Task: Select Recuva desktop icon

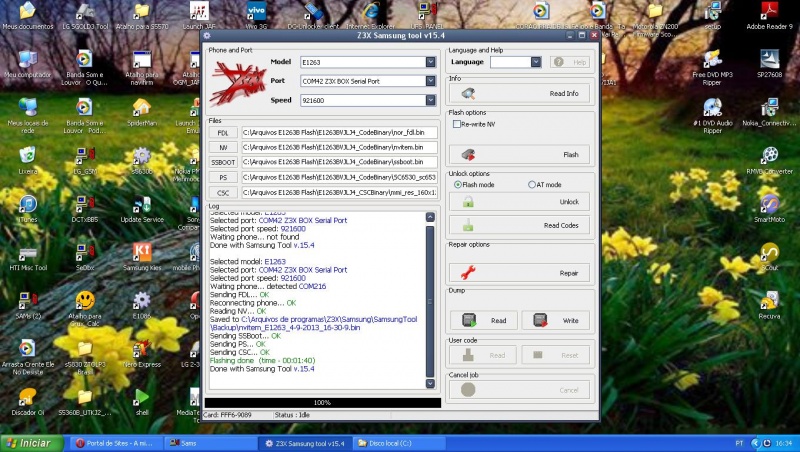Action: pyautogui.click(x=769, y=305)
